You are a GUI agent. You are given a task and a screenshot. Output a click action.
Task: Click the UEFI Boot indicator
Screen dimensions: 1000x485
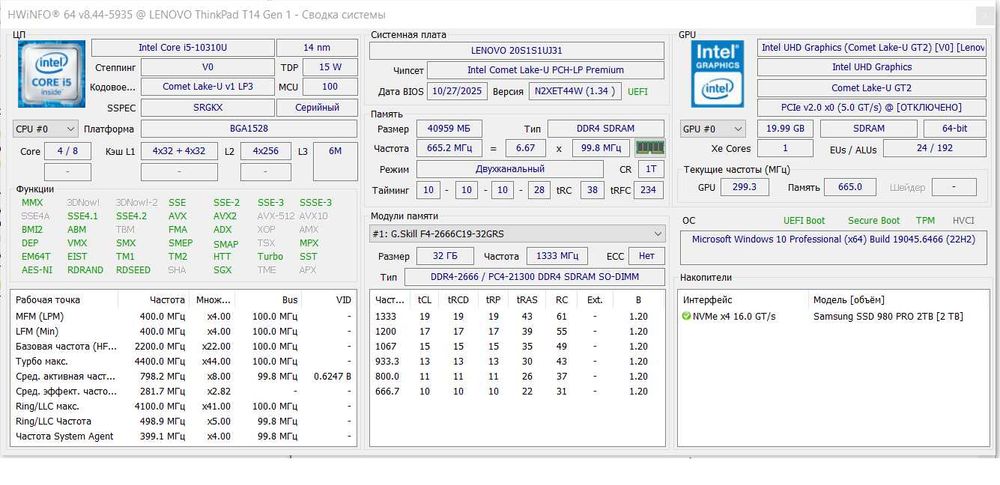(x=804, y=221)
